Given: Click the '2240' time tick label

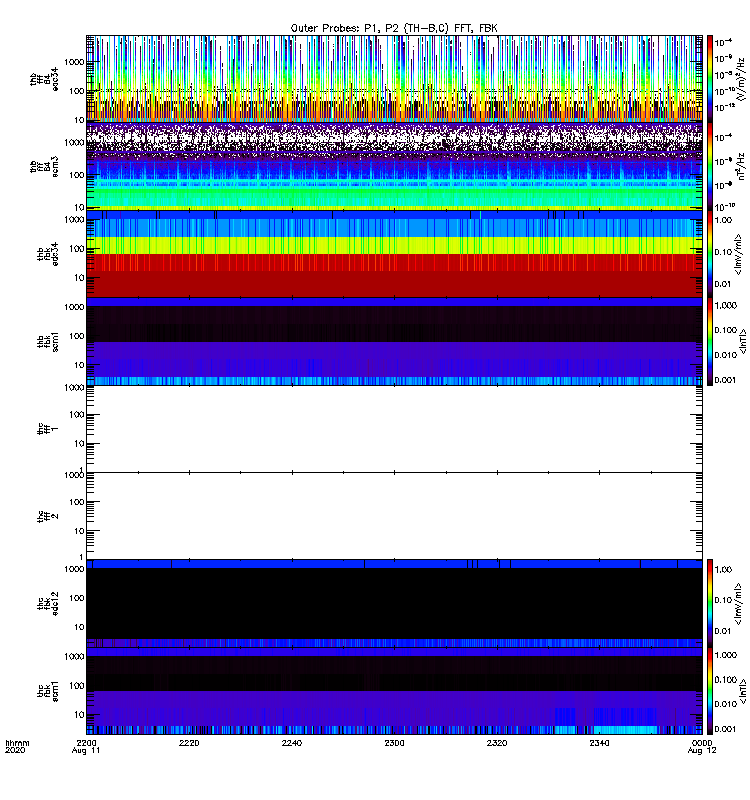Looking at the screenshot, I should tap(292, 743).
